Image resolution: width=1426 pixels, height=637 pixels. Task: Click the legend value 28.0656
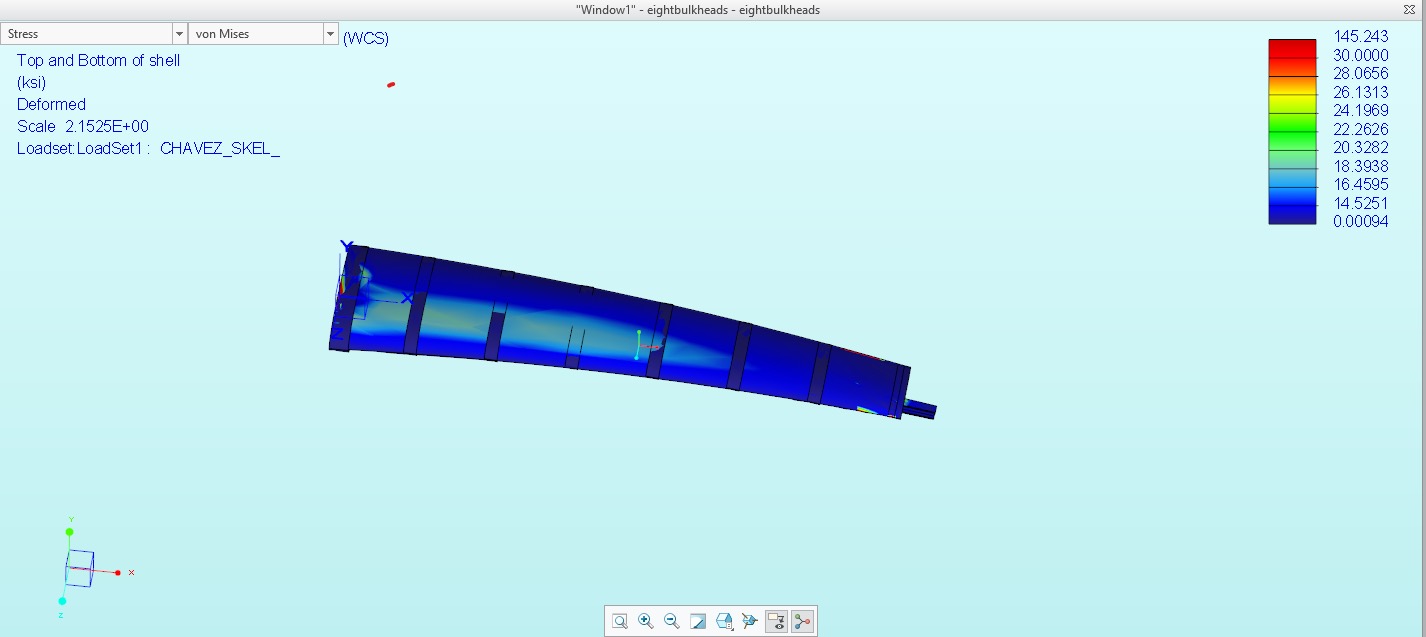[x=1361, y=74]
